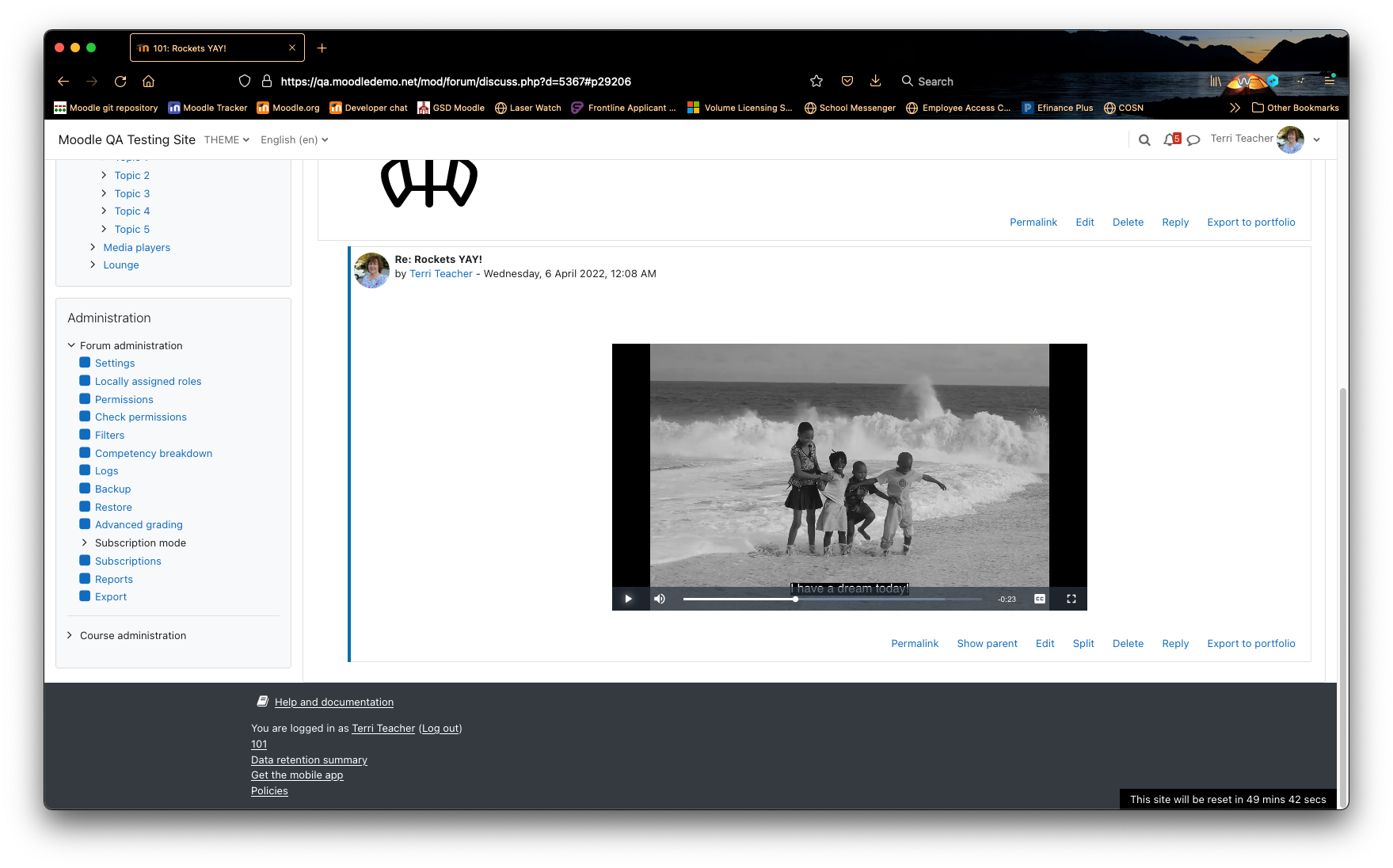Open Data retention summary
The height and width of the screenshot is (868, 1393).
click(x=309, y=759)
